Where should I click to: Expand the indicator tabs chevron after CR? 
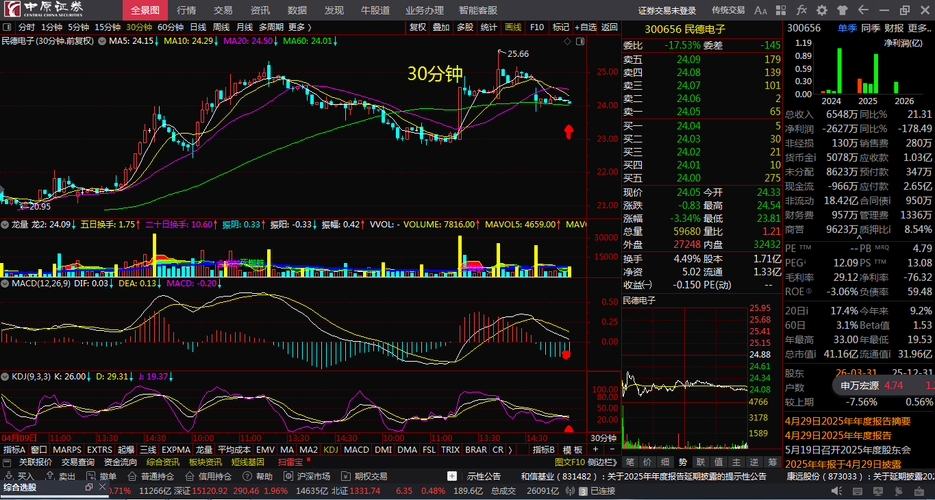tap(509, 449)
